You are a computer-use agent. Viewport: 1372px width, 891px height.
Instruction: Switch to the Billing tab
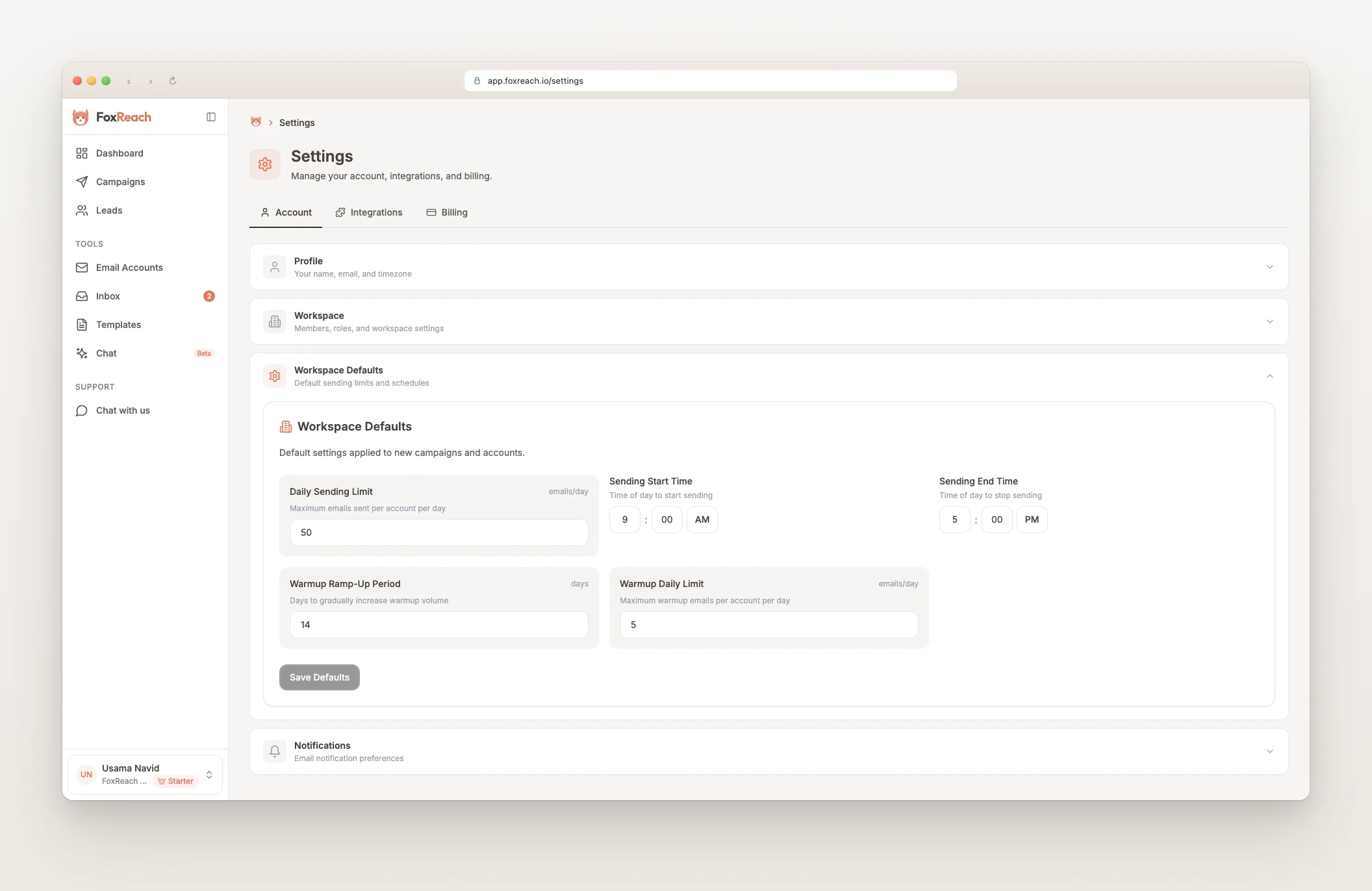(x=447, y=212)
